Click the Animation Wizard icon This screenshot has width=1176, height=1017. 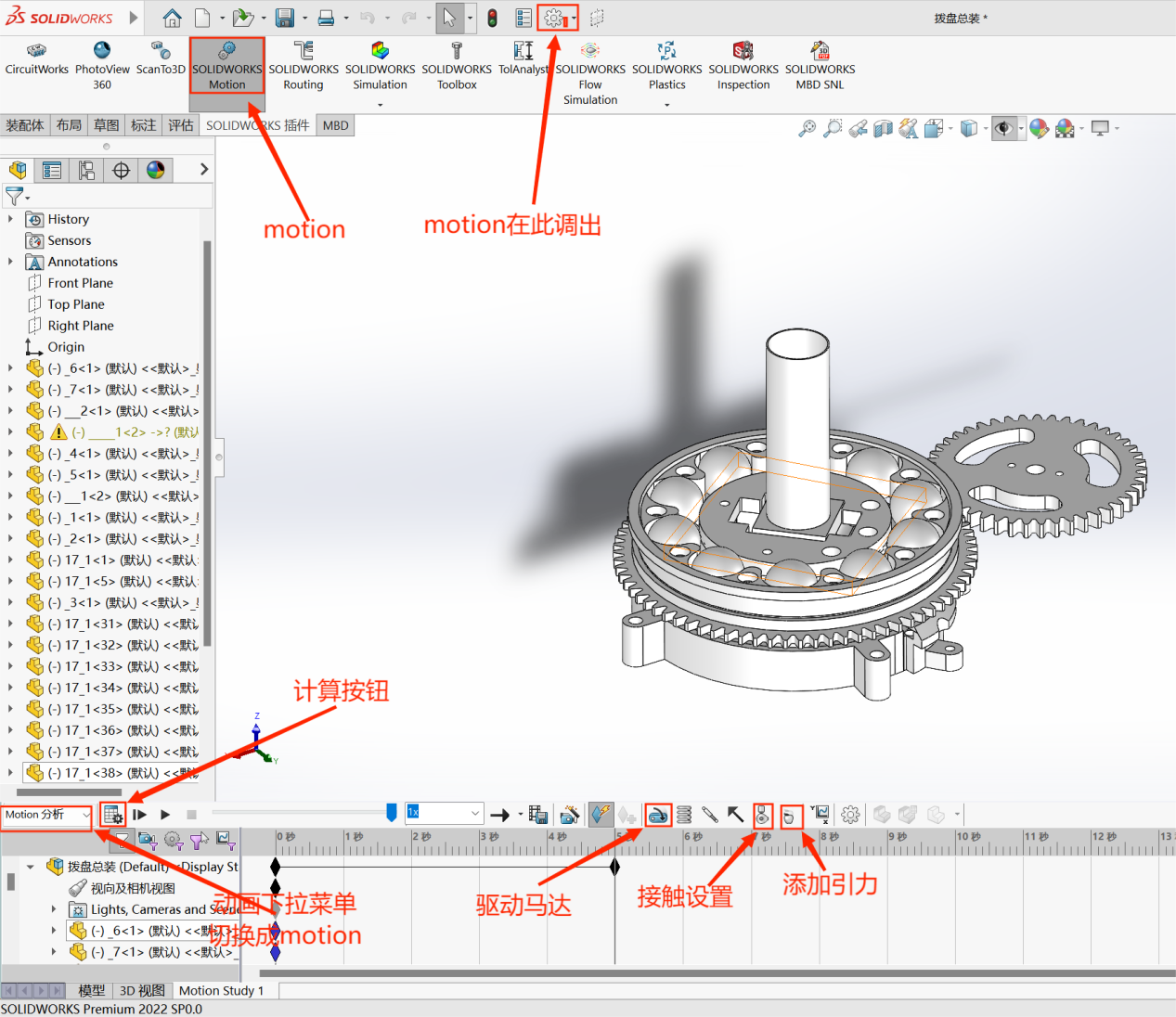click(x=570, y=815)
